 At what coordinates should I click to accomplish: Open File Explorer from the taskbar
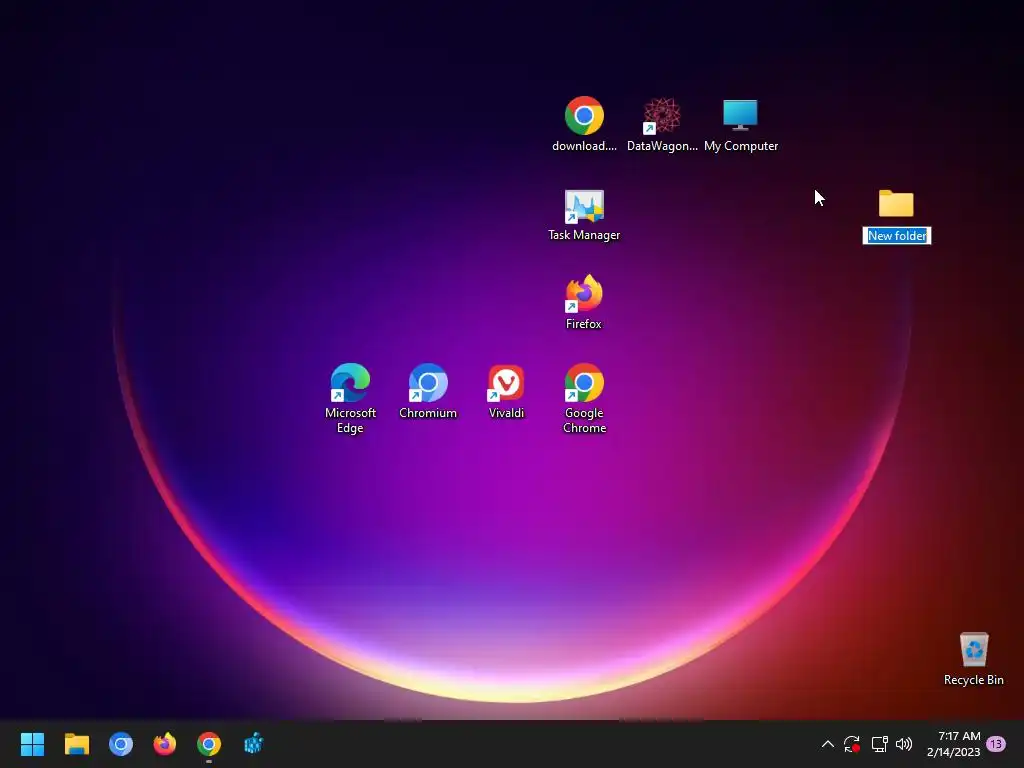[76, 744]
